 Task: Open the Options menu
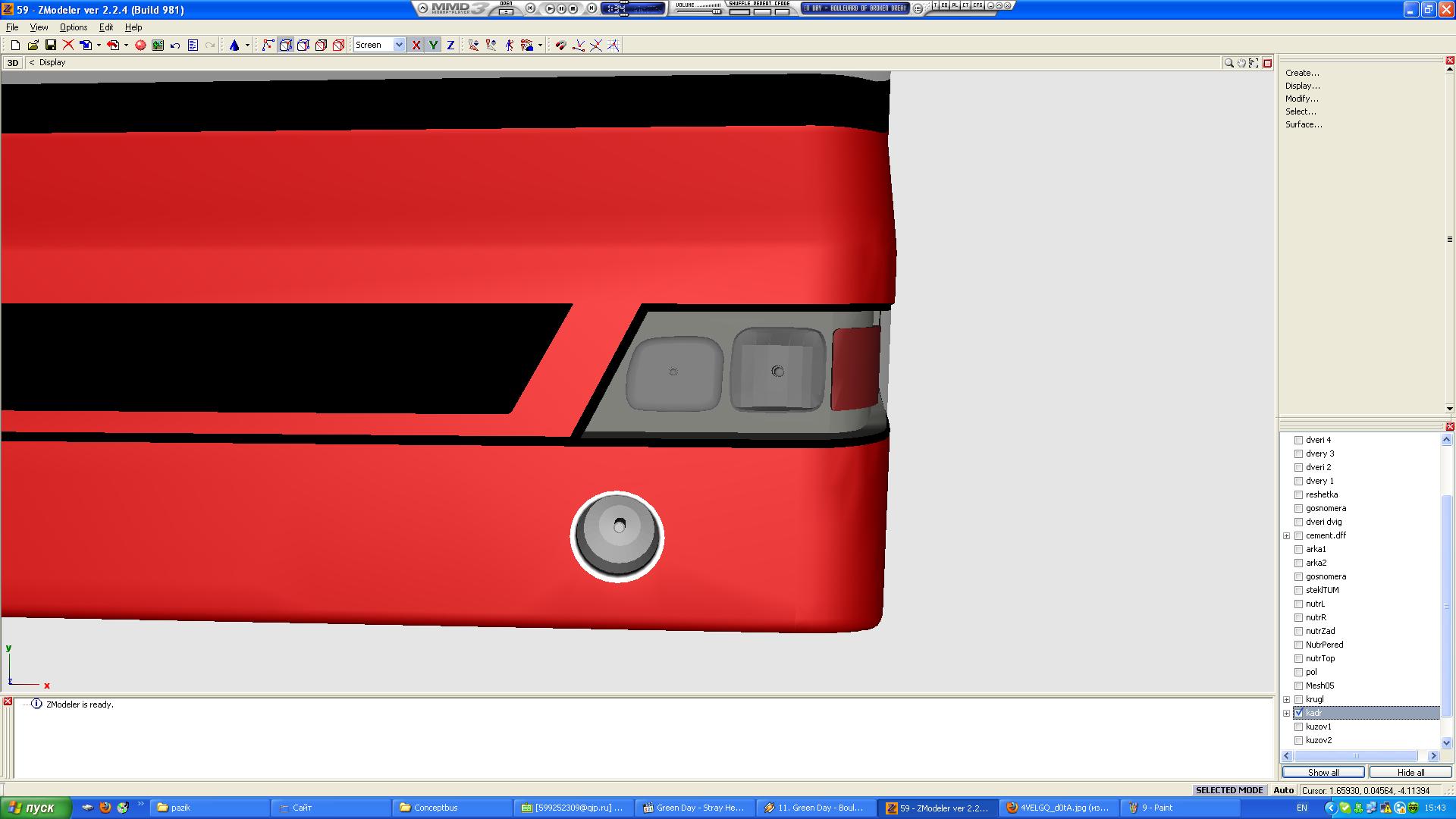click(74, 27)
